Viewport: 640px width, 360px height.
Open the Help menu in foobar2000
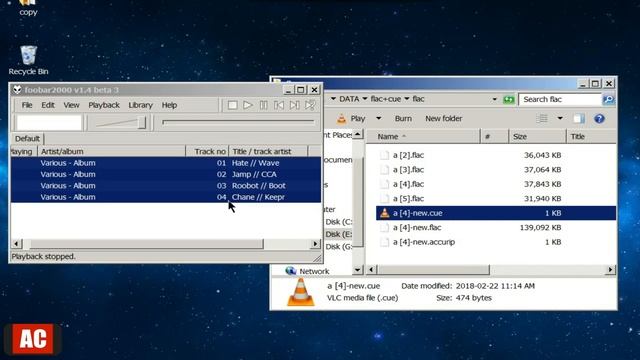pos(169,105)
